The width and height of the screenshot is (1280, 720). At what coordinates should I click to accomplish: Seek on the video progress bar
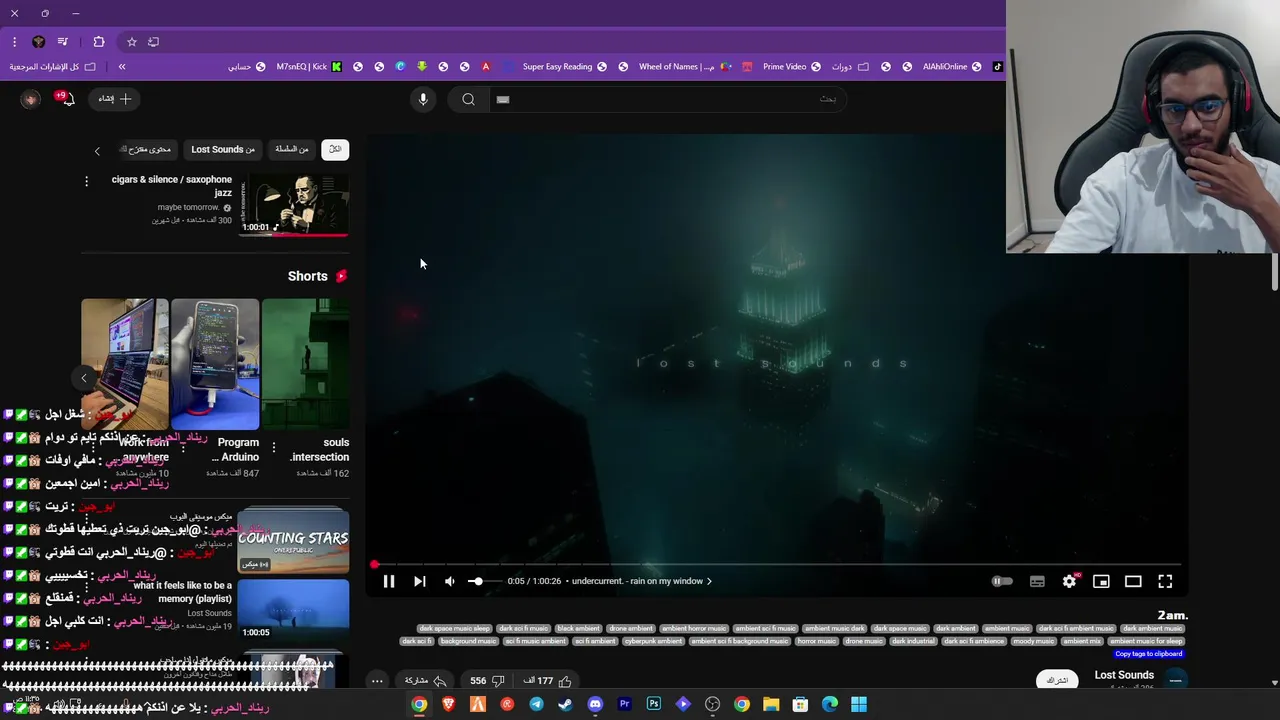[775, 565]
